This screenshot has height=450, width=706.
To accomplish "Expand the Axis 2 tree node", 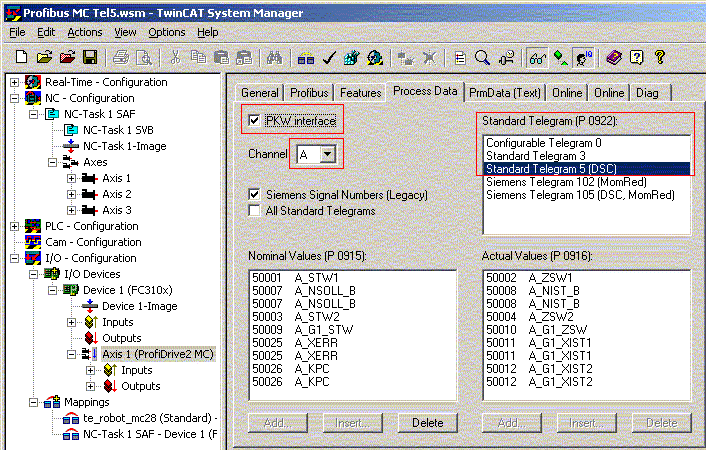I will coord(72,194).
